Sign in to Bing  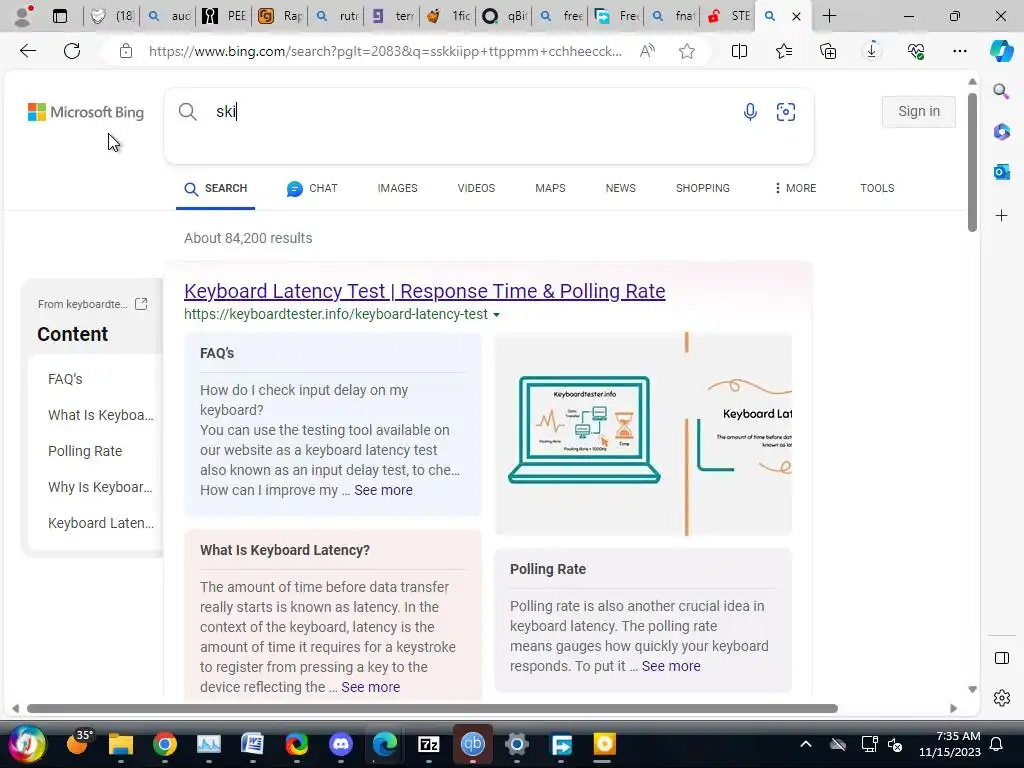[x=918, y=112]
